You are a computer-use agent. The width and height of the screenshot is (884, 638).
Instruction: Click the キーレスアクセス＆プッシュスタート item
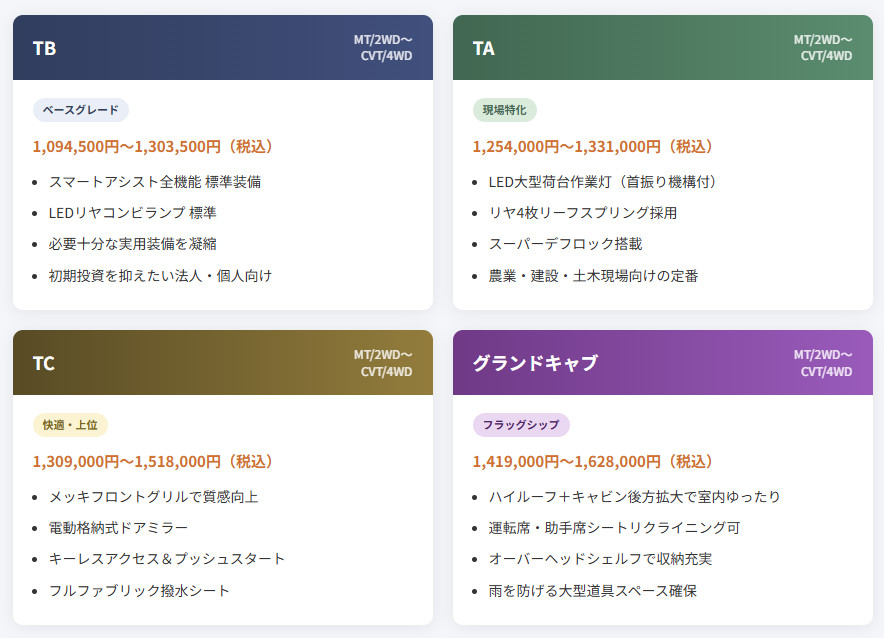(x=167, y=559)
